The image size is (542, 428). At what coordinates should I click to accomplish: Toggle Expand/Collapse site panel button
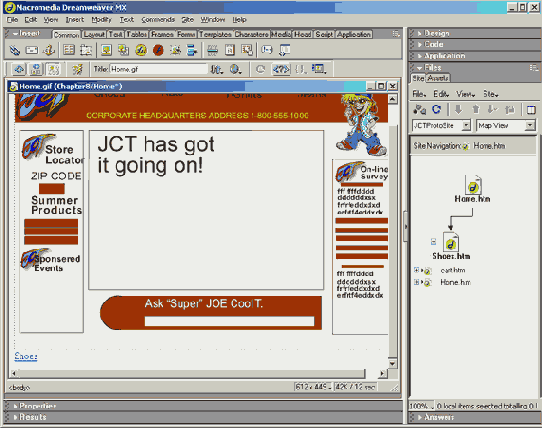coord(531,110)
